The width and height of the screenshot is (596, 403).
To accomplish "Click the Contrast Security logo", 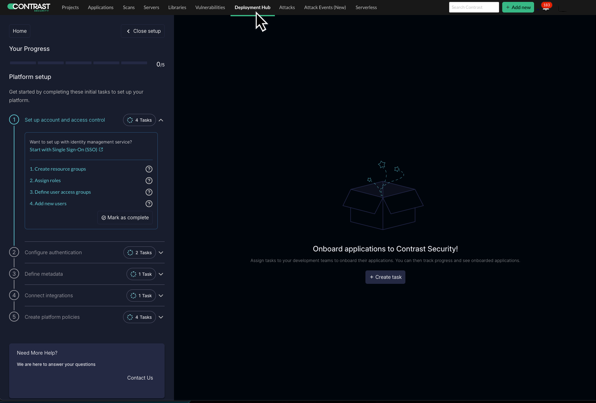I will click(x=29, y=7).
